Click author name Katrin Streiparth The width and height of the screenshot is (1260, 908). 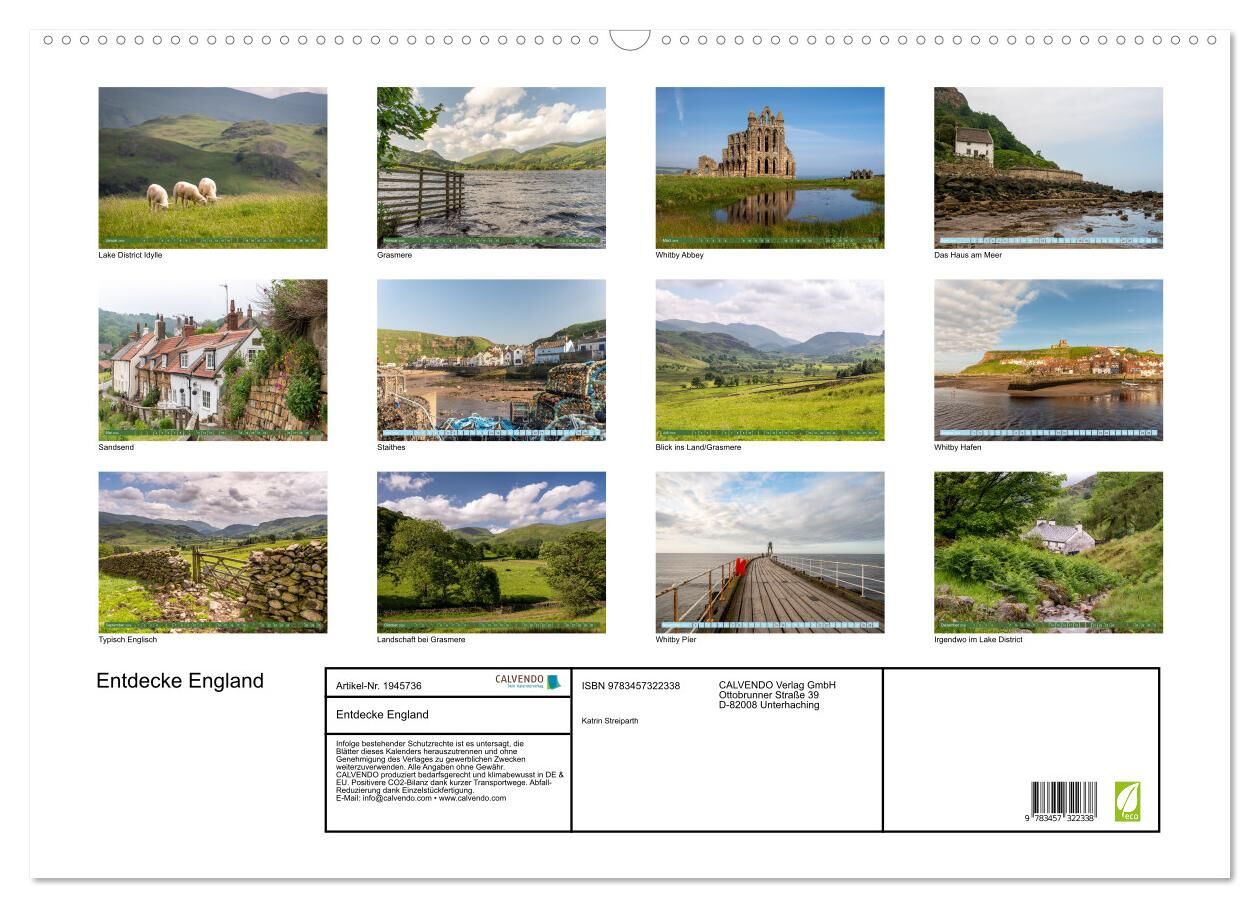(609, 720)
